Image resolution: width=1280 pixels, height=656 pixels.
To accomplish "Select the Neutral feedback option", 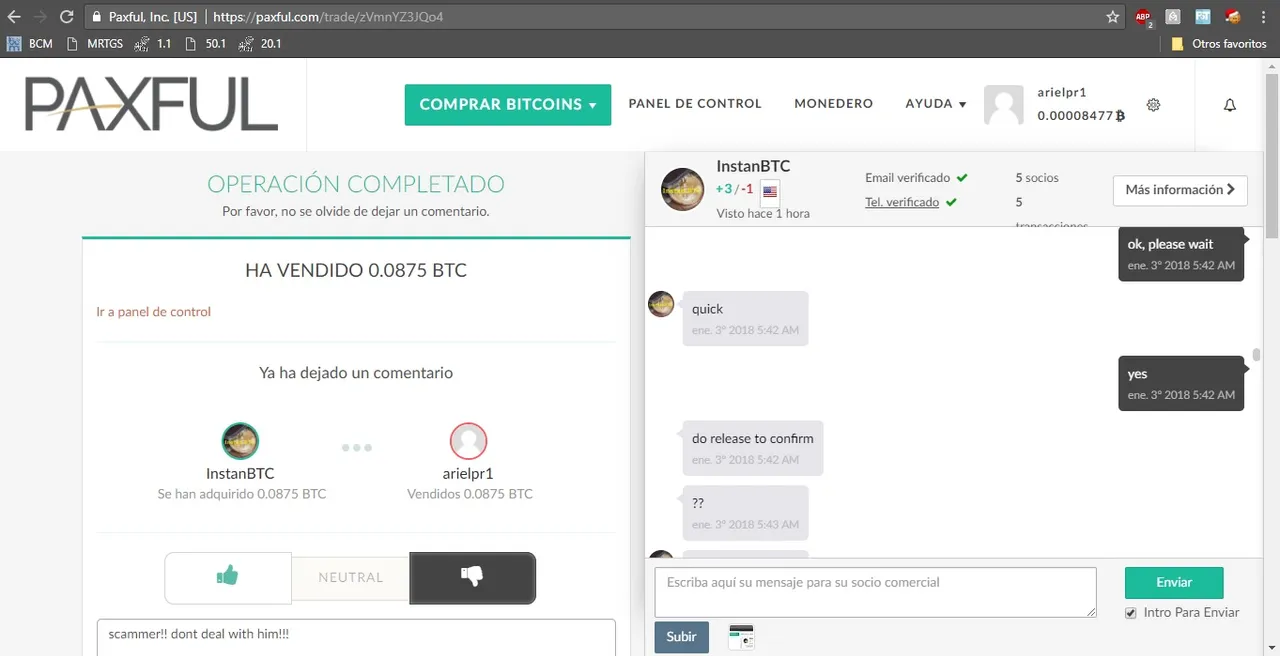I will click(x=351, y=577).
